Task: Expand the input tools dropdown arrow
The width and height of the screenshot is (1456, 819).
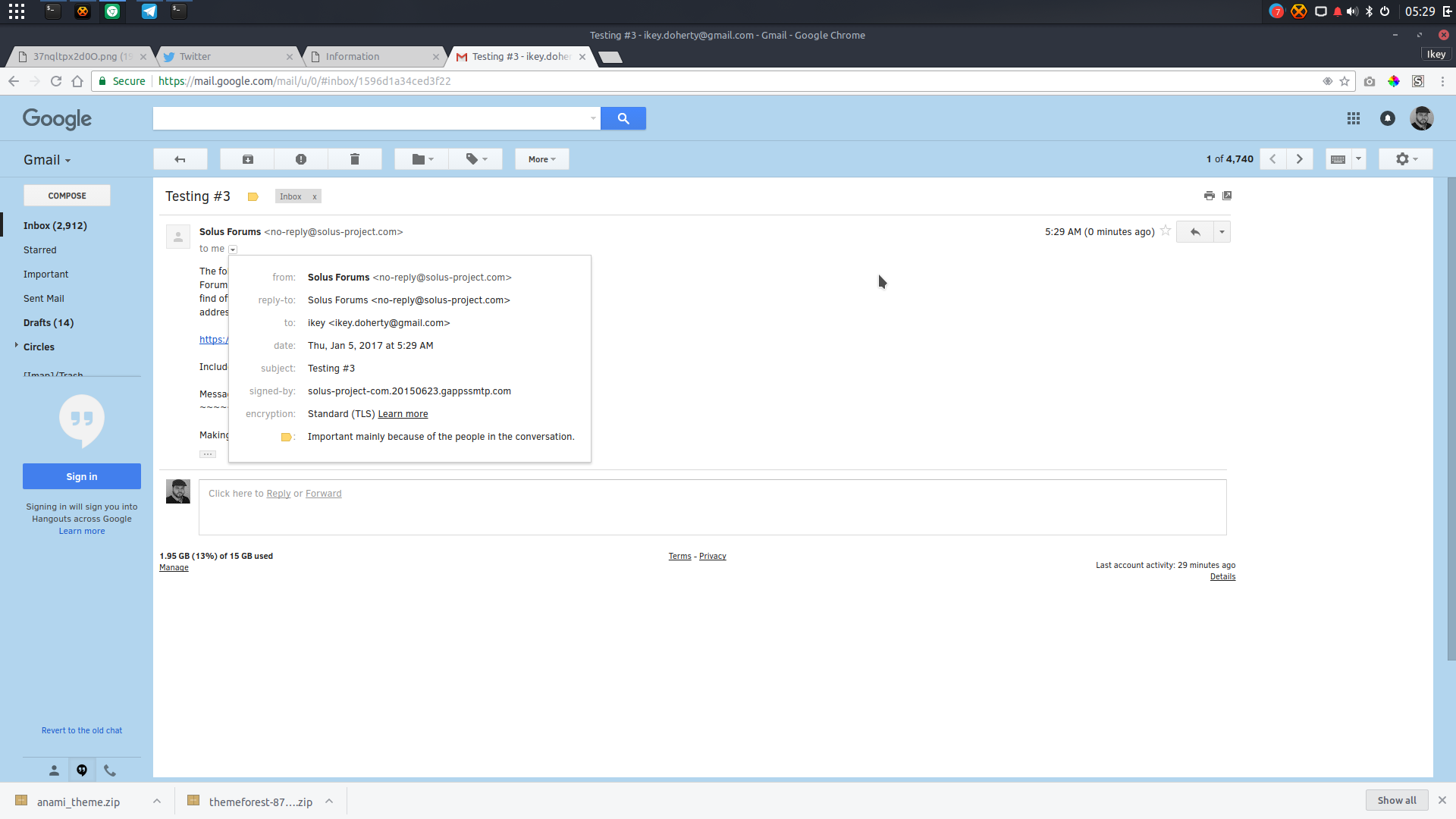Action: (1358, 159)
